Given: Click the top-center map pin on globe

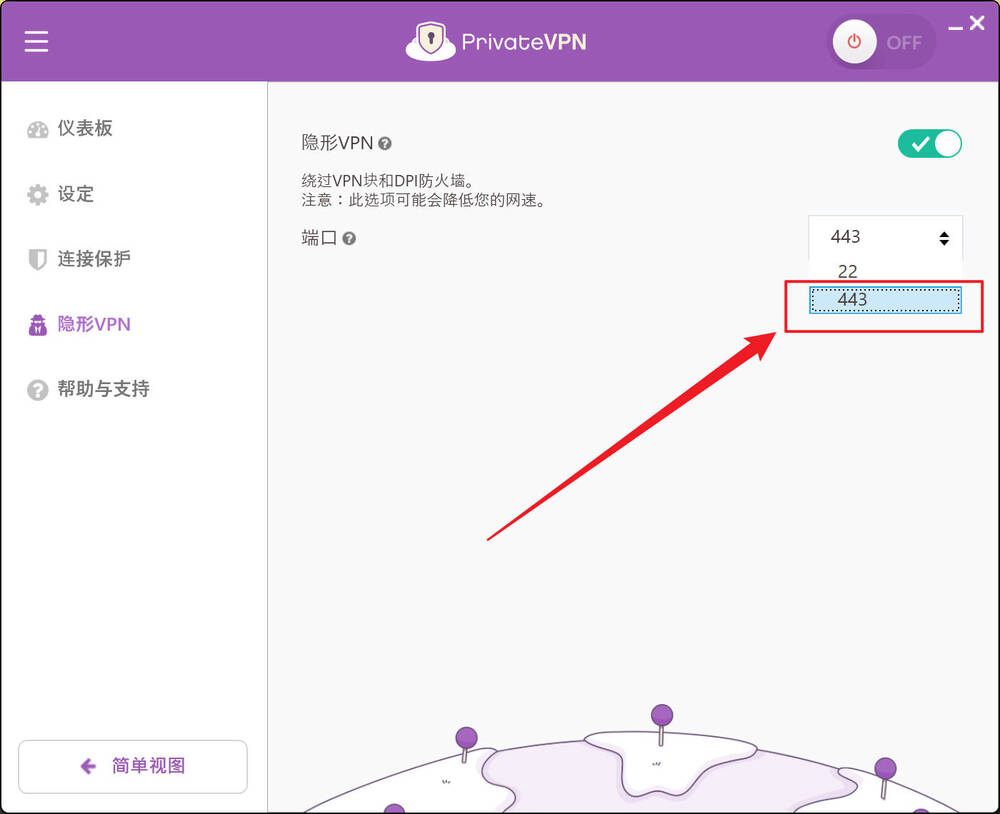Looking at the screenshot, I should point(661,723).
